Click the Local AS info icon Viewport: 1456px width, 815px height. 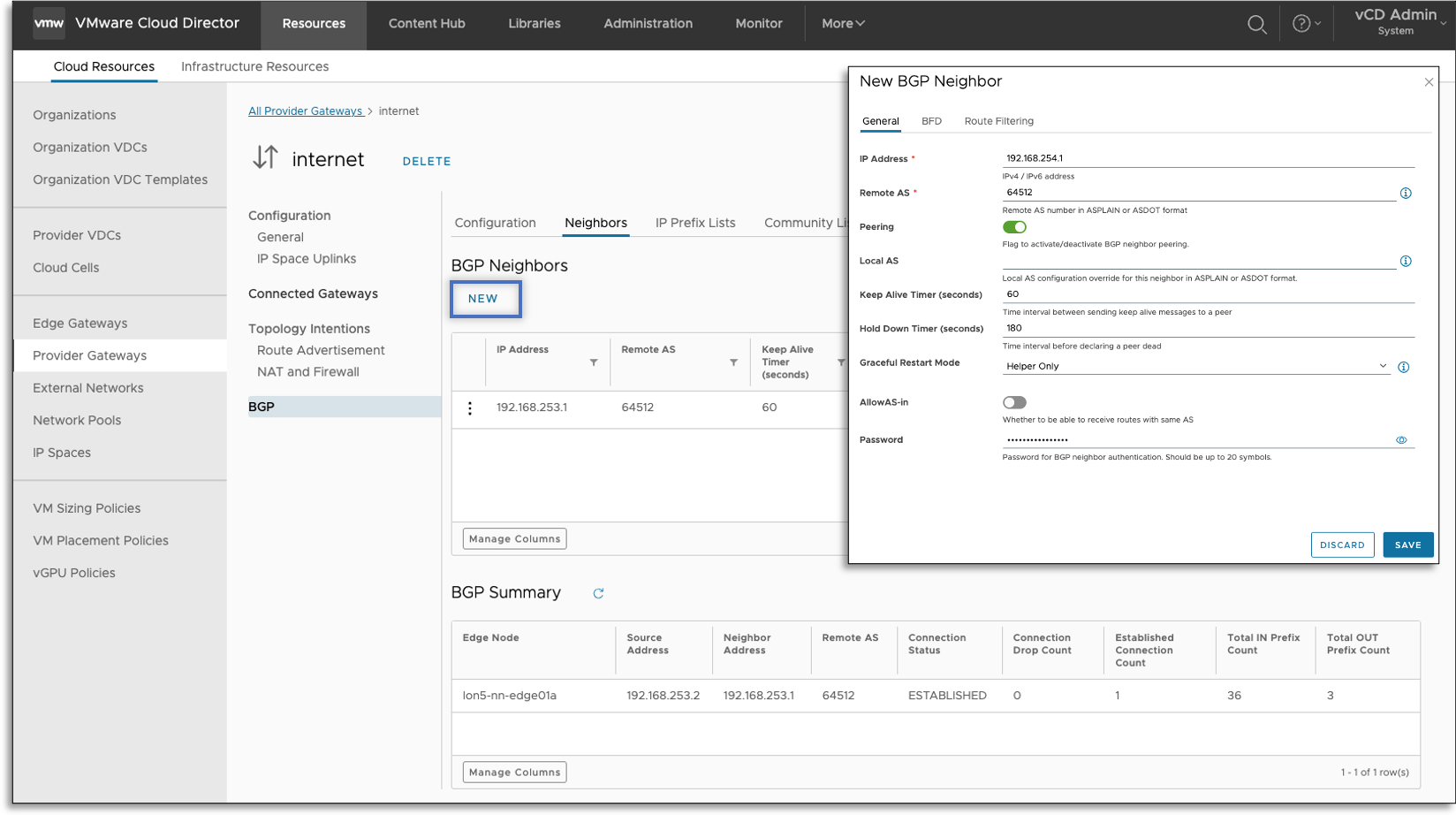coord(1405,261)
